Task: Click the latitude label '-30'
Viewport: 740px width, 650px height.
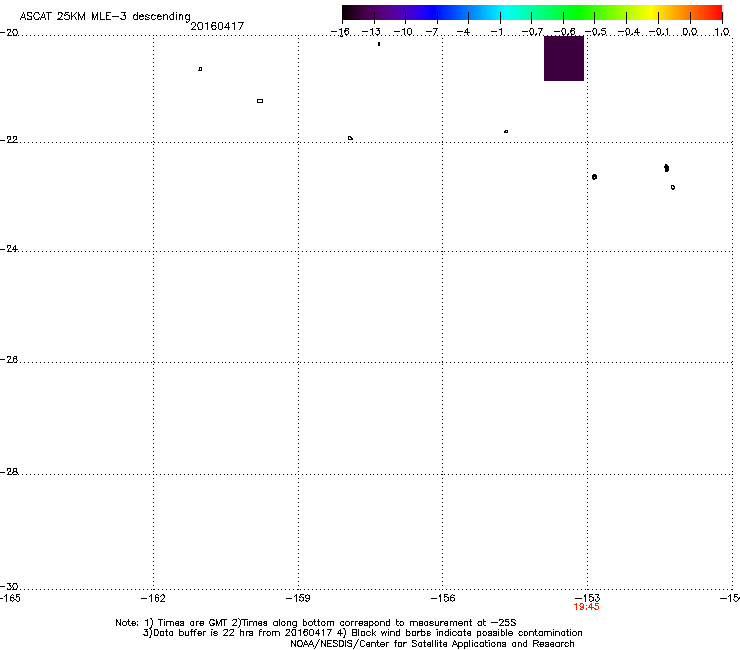Action: pos(9,586)
